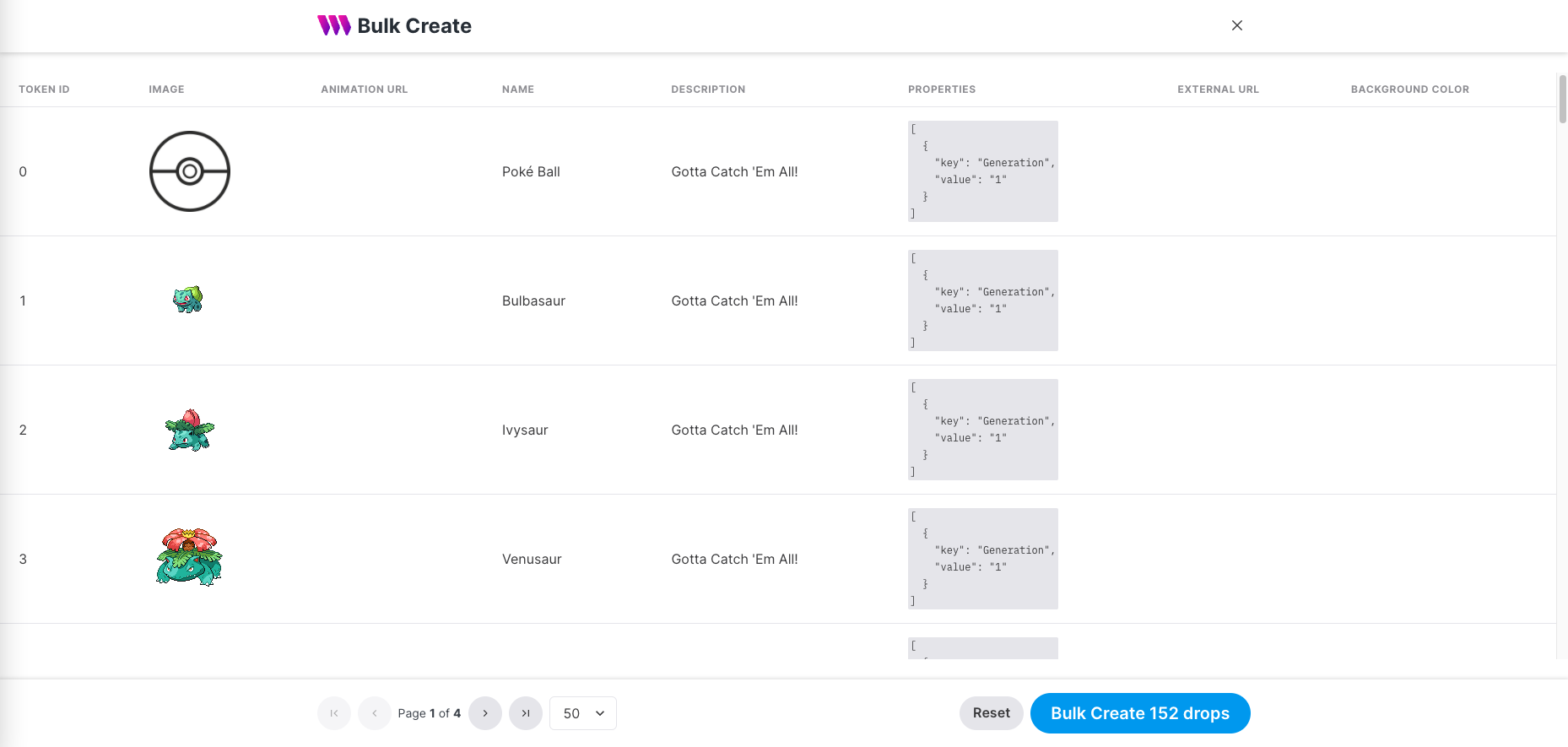Click the Bulbasaur sprite thumbnail
Viewport: 1568px width, 747px height.
click(x=188, y=300)
